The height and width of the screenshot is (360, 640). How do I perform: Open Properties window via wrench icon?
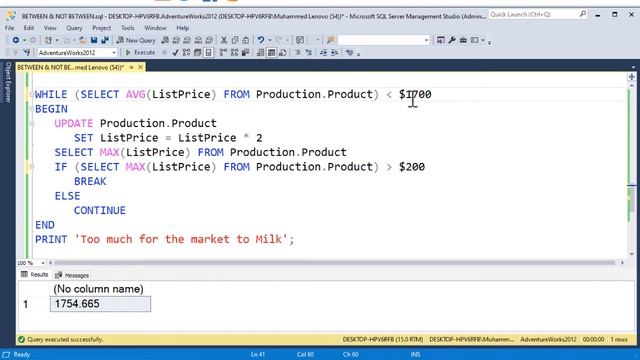pyautogui.click(x=452, y=40)
